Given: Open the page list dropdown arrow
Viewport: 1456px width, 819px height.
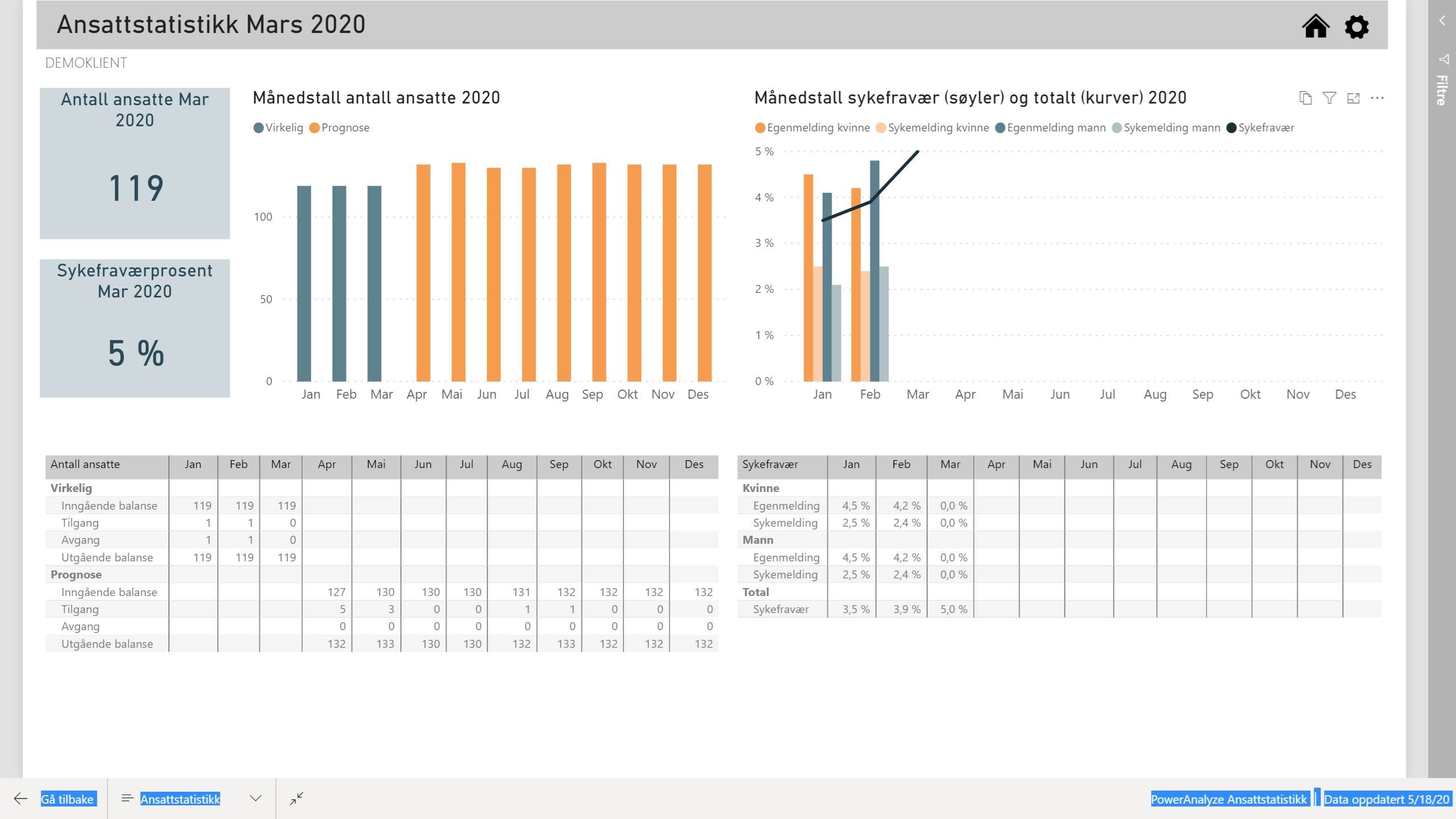Looking at the screenshot, I should (x=255, y=799).
